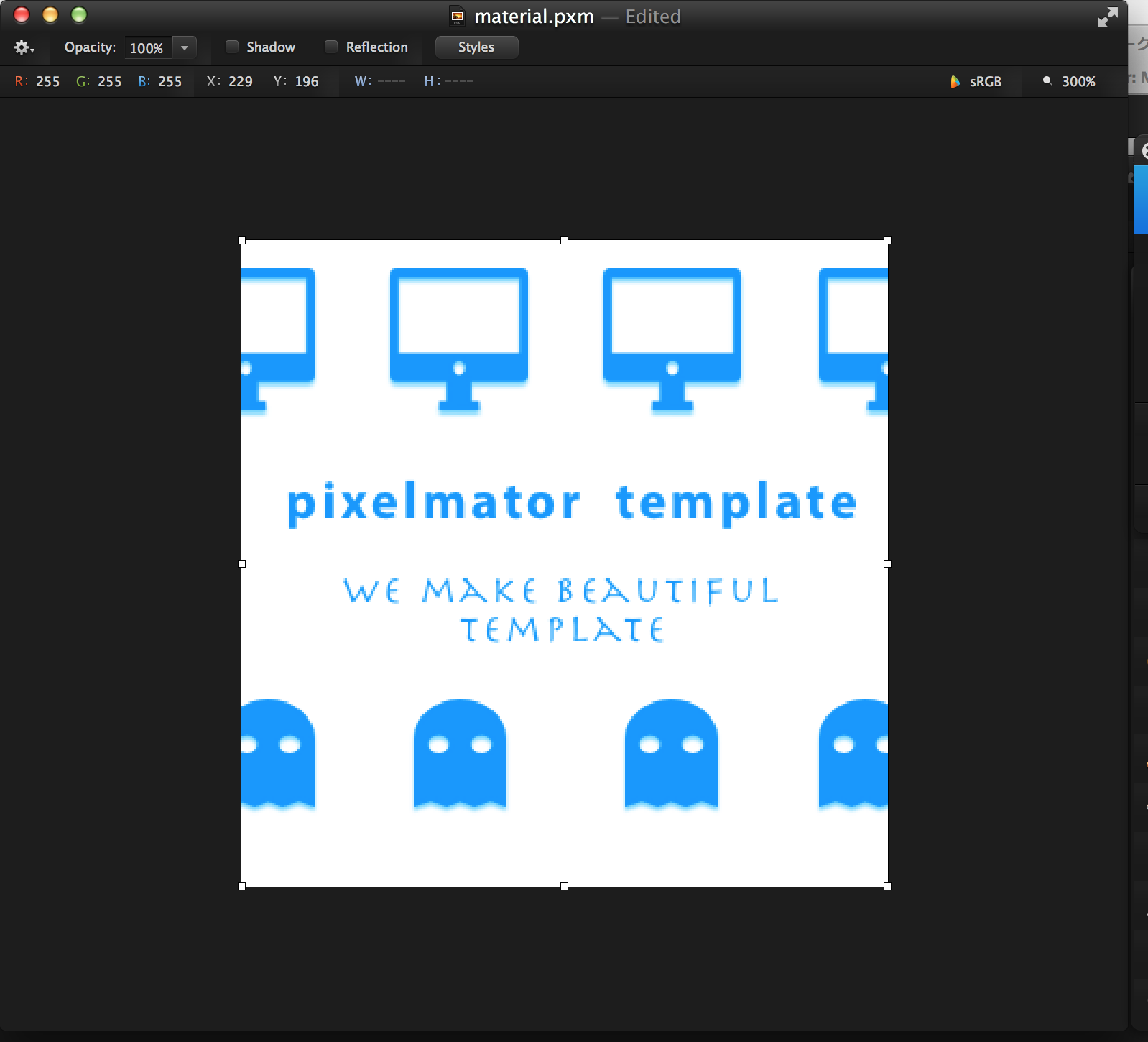Click the top-right selection handle

887,241
